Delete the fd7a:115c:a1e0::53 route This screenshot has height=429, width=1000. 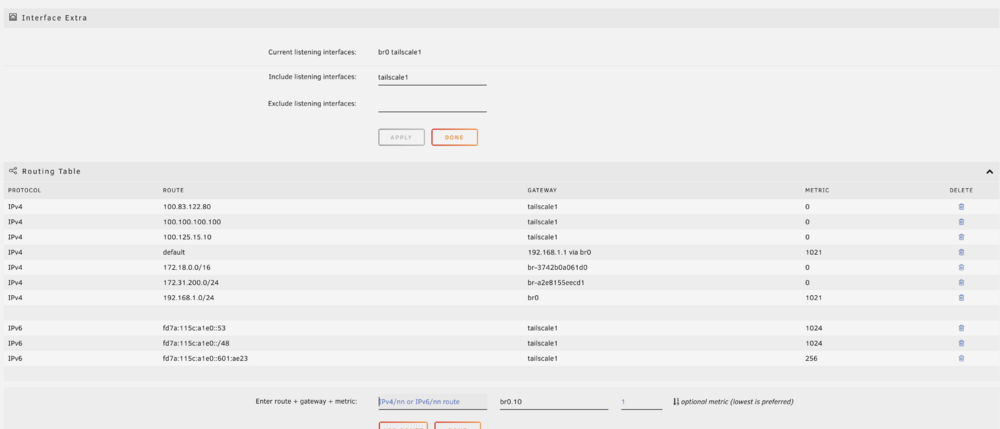[x=961, y=328]
